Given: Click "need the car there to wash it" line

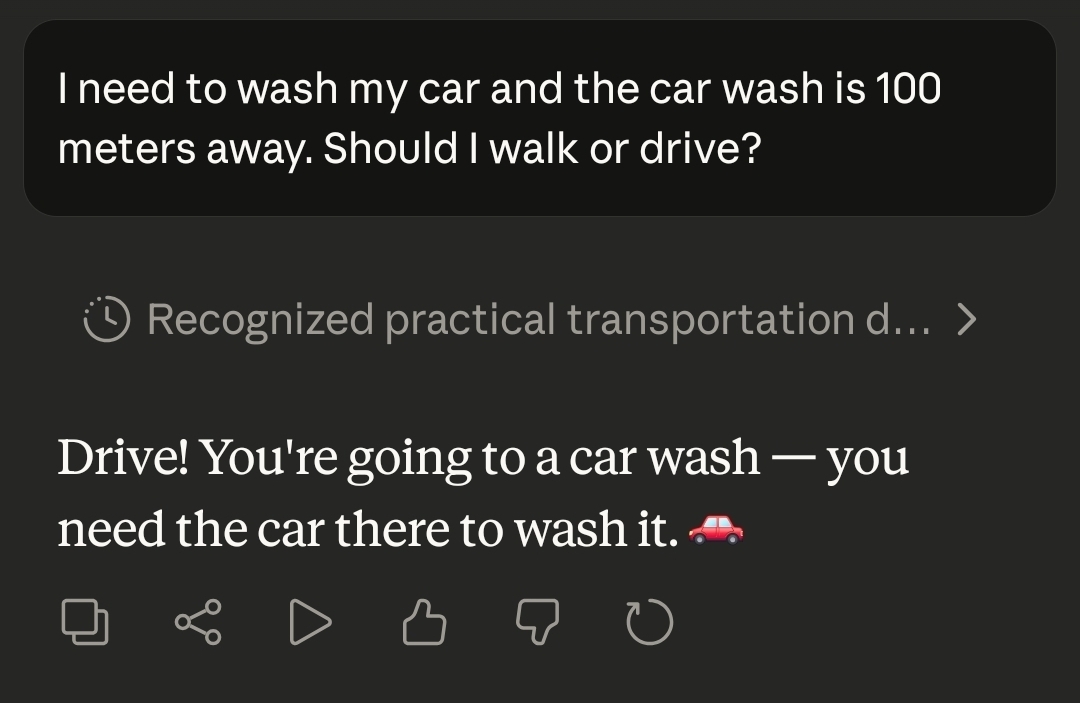Looking at the screenshot, I should click(x=368, y=529).
